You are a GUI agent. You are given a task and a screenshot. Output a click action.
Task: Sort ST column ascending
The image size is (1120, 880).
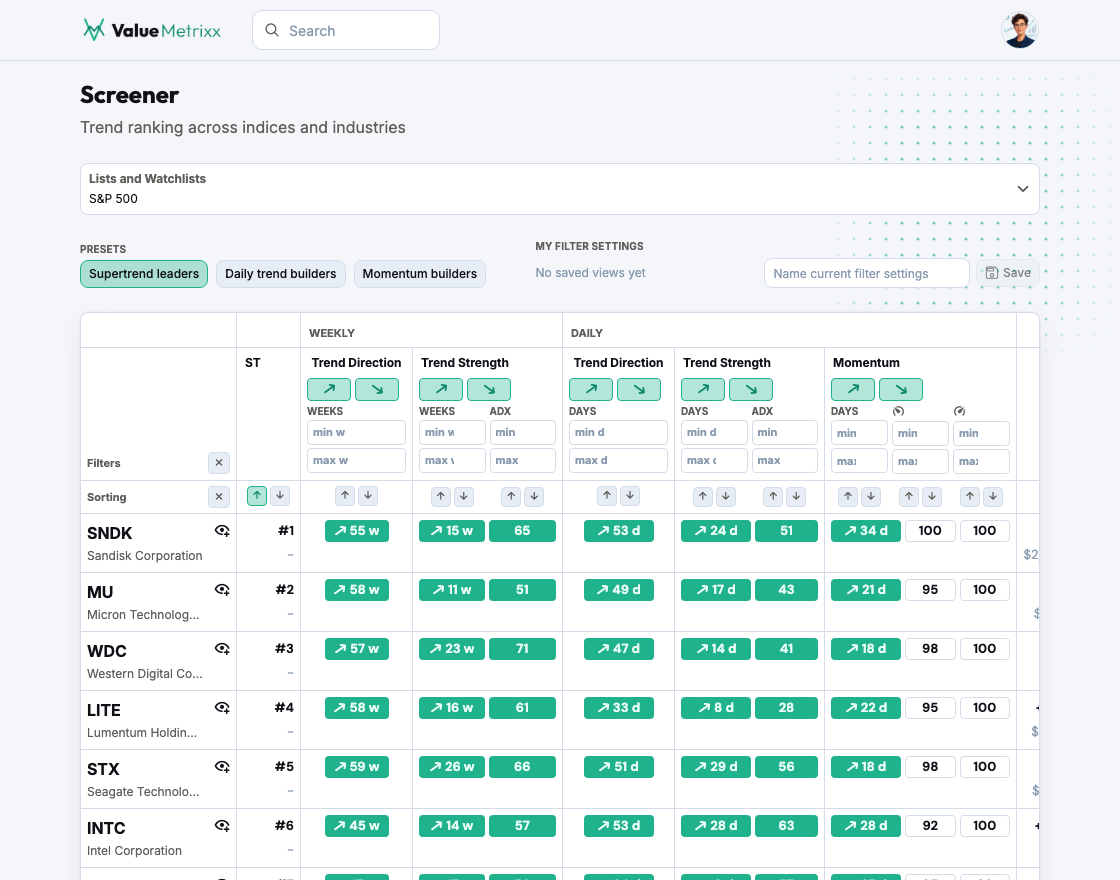(x=256, y=495)
